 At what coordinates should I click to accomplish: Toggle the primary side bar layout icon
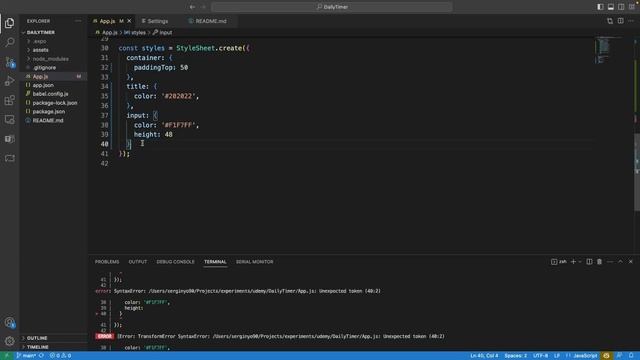tap(600, 7)
